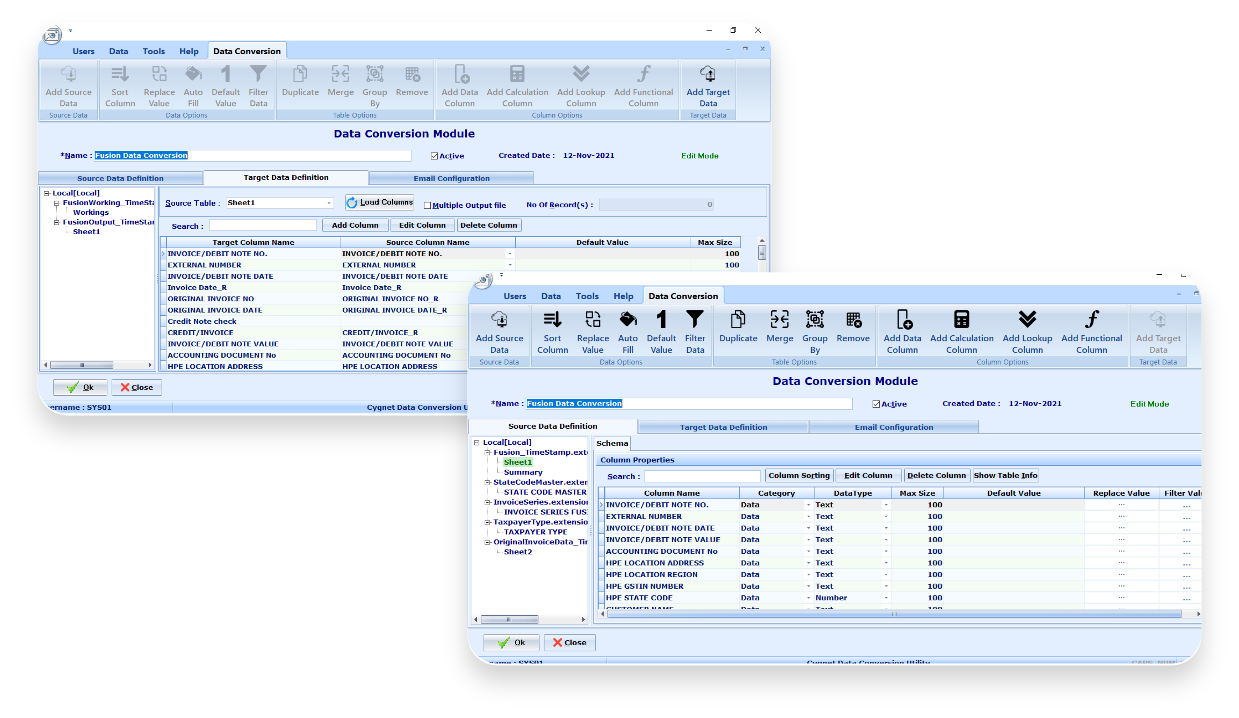Click Add Lookup Column in the back window
1239x718 pixels.
tap(581, 86)
